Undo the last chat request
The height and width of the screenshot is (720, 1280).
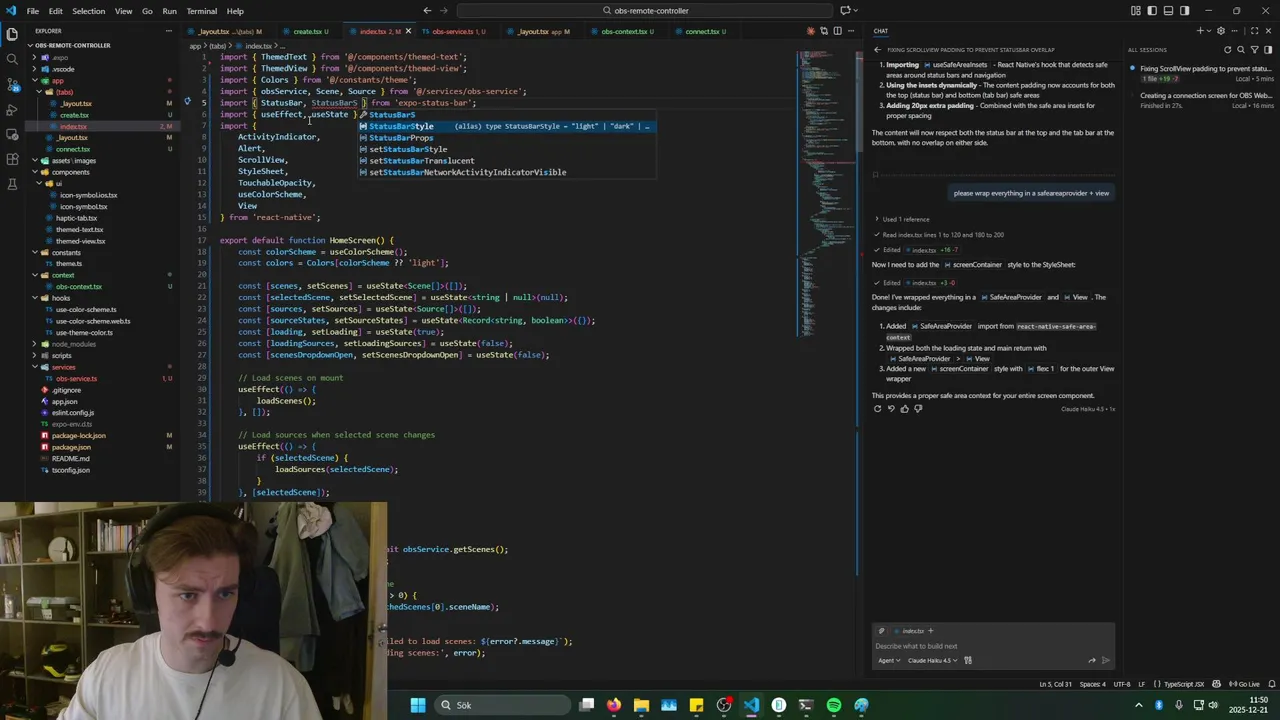(x=891, y=408)
